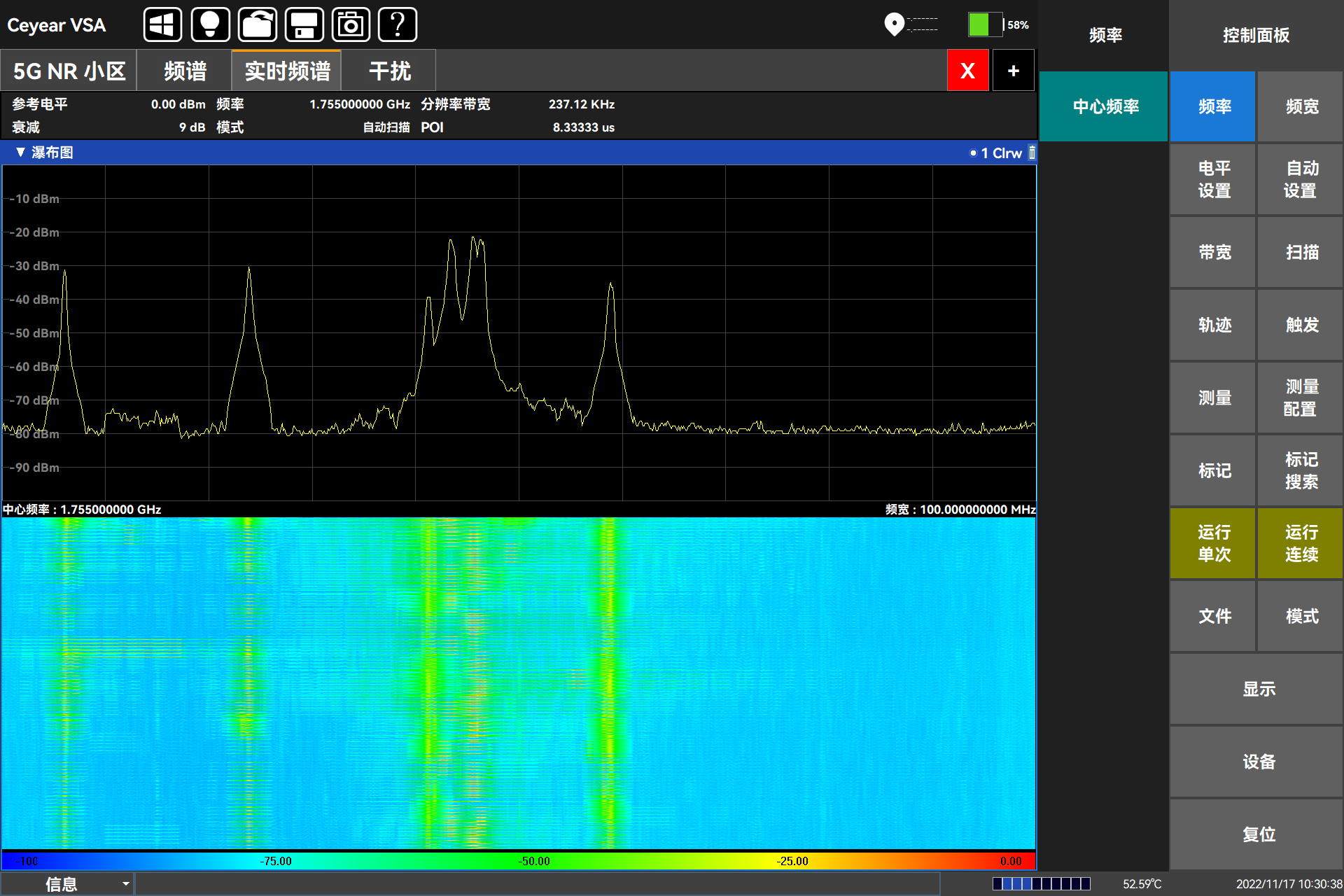
Task: Open the 信息 dropdown at bottom left
Action: [x=67, y=884]
